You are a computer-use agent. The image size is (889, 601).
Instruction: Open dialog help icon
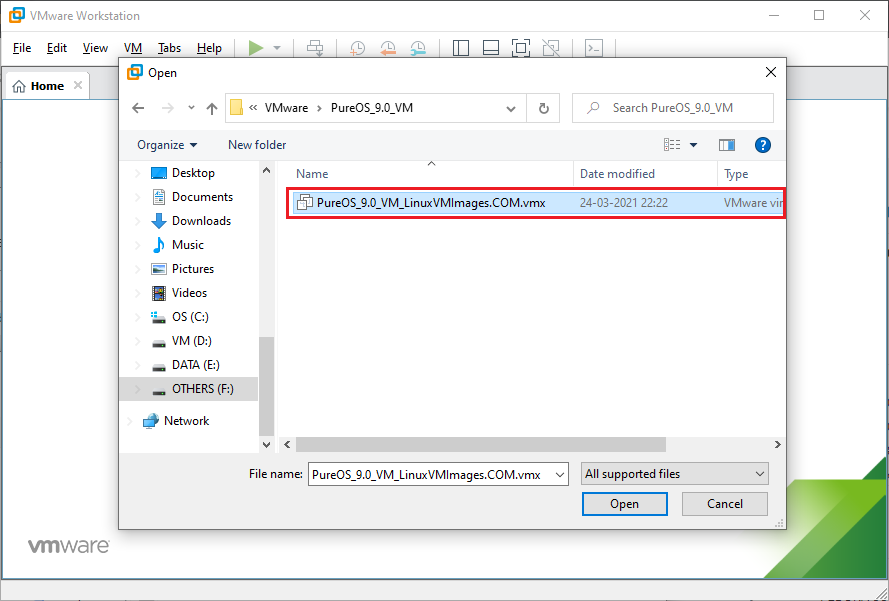[763, 145]
